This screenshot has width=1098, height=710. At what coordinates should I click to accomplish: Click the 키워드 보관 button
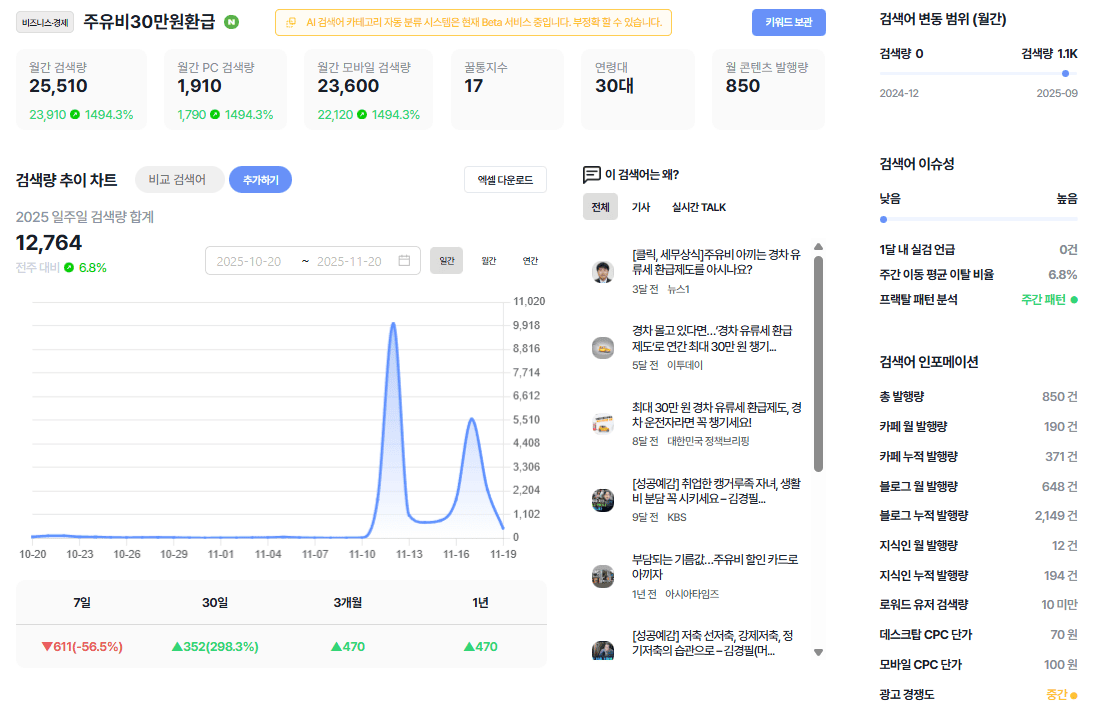(788, 22)
